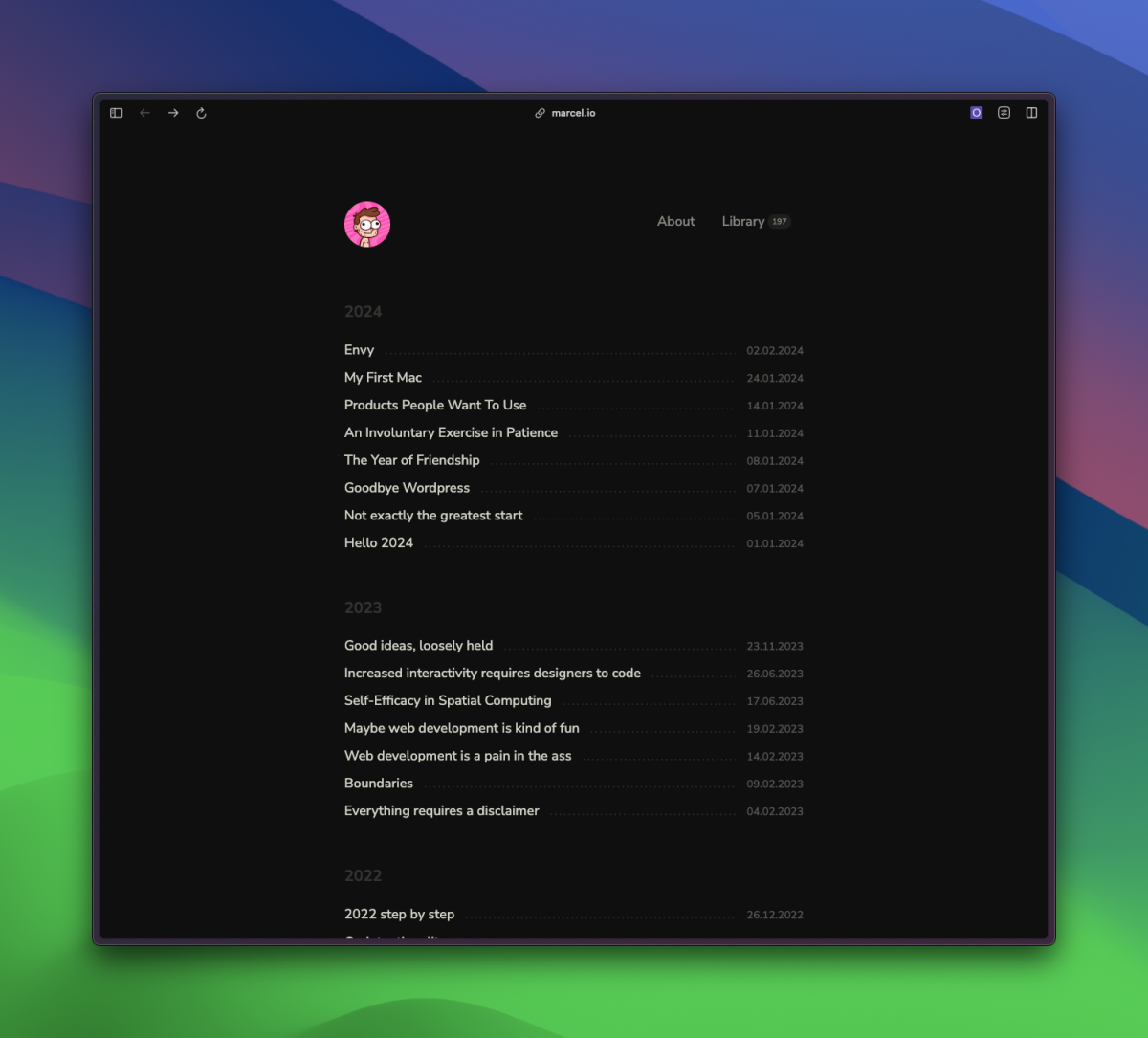
Task: Click the forward navigation arrow
Action: 173,113
